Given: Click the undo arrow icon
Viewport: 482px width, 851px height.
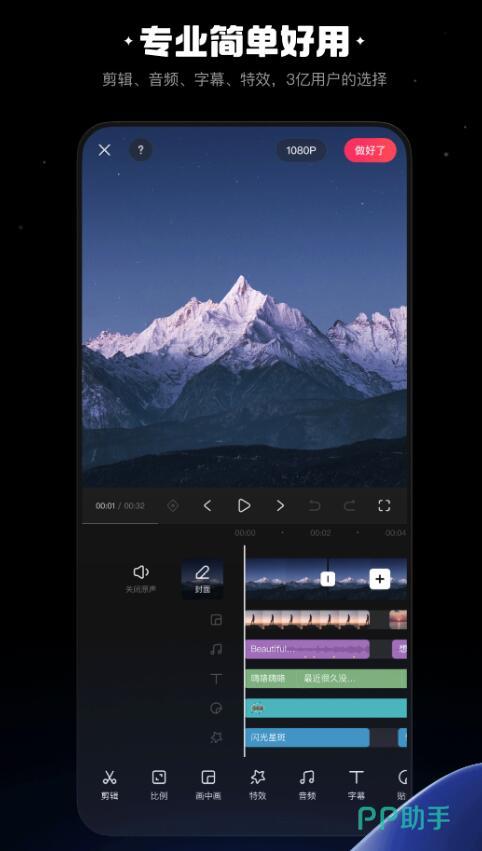Looking at the screenshot, I should point(314,506).
